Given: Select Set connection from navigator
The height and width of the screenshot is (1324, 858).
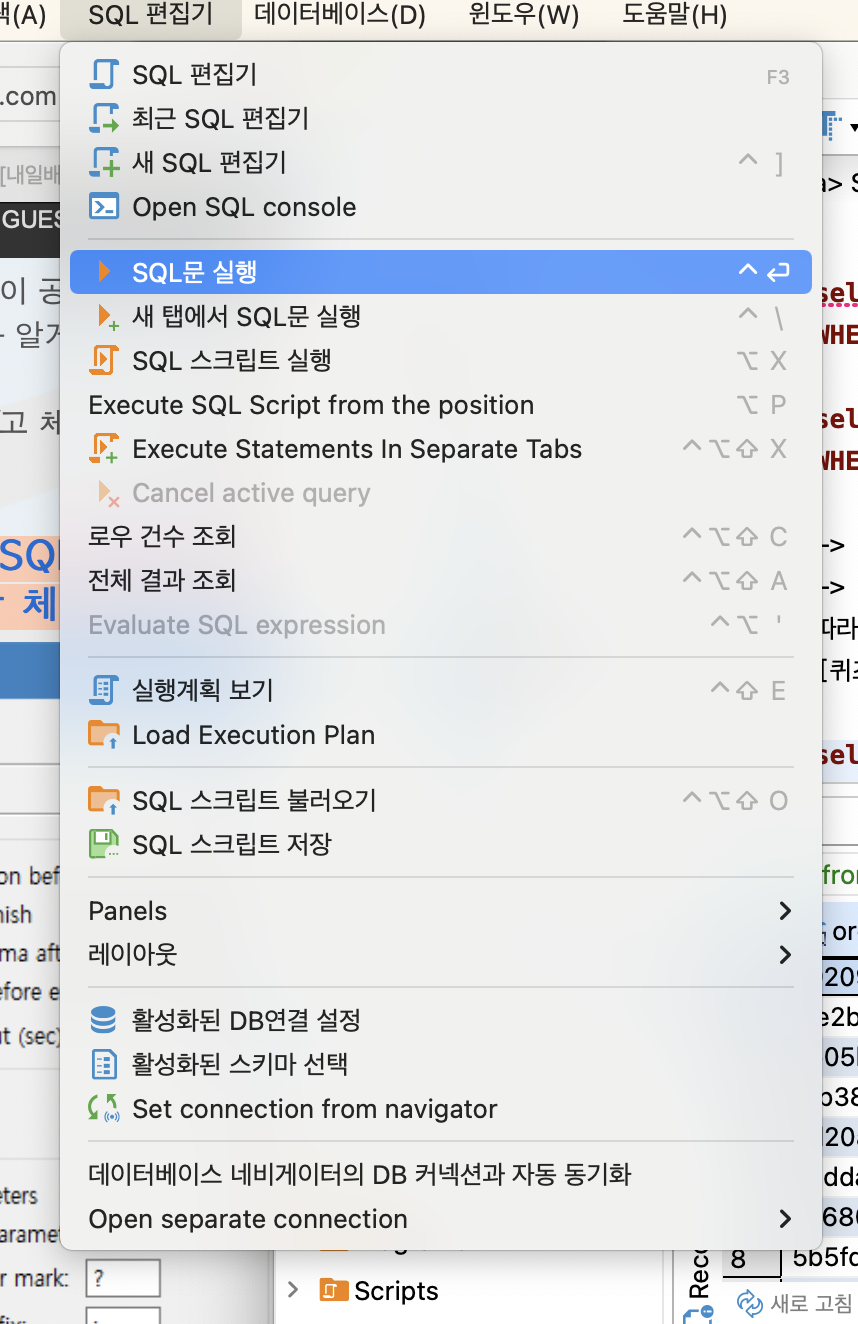Looking at the screenshot, I should (440, 1109).
